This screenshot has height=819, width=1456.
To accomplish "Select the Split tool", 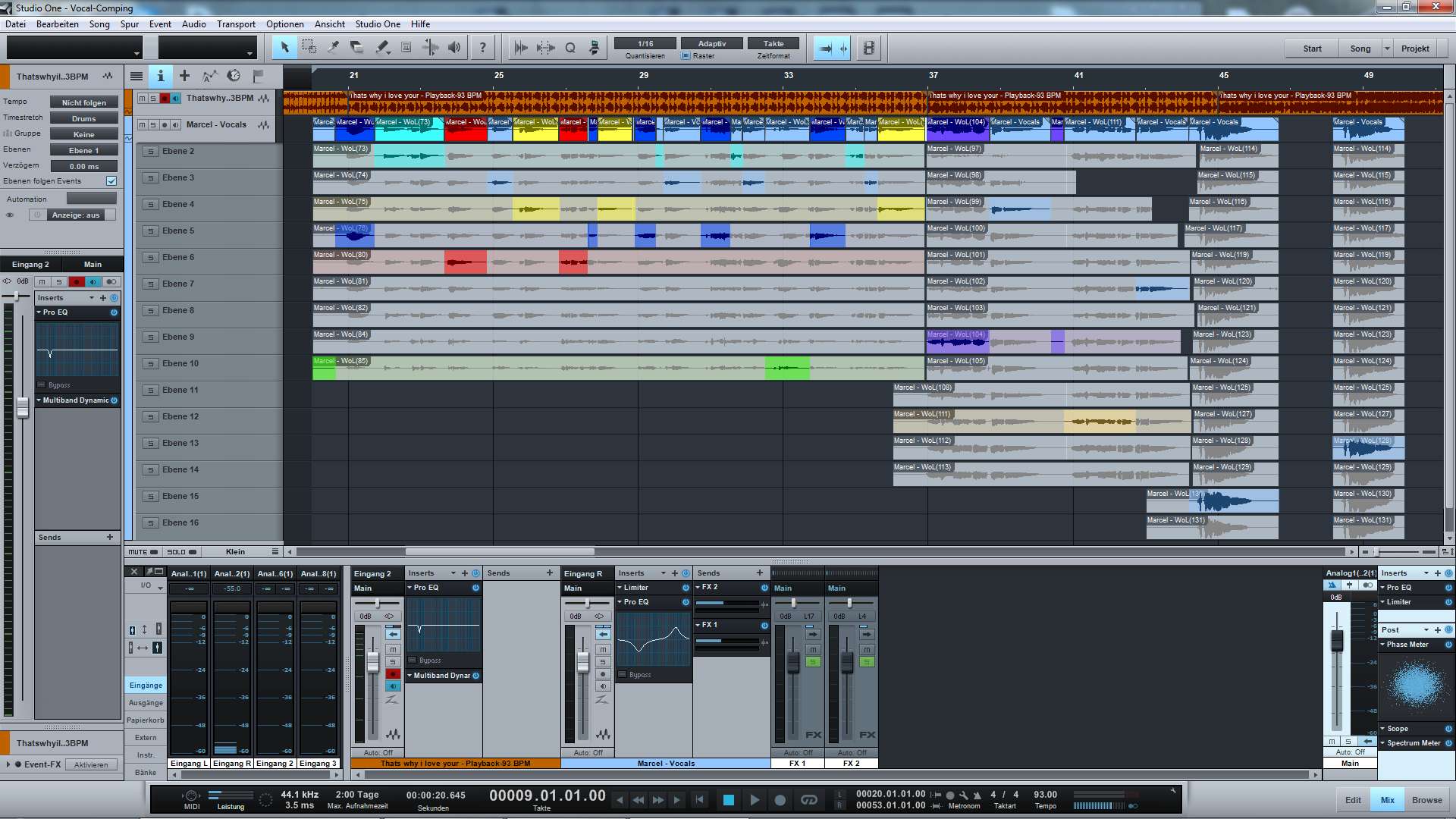I will click(x=333, y=48).
